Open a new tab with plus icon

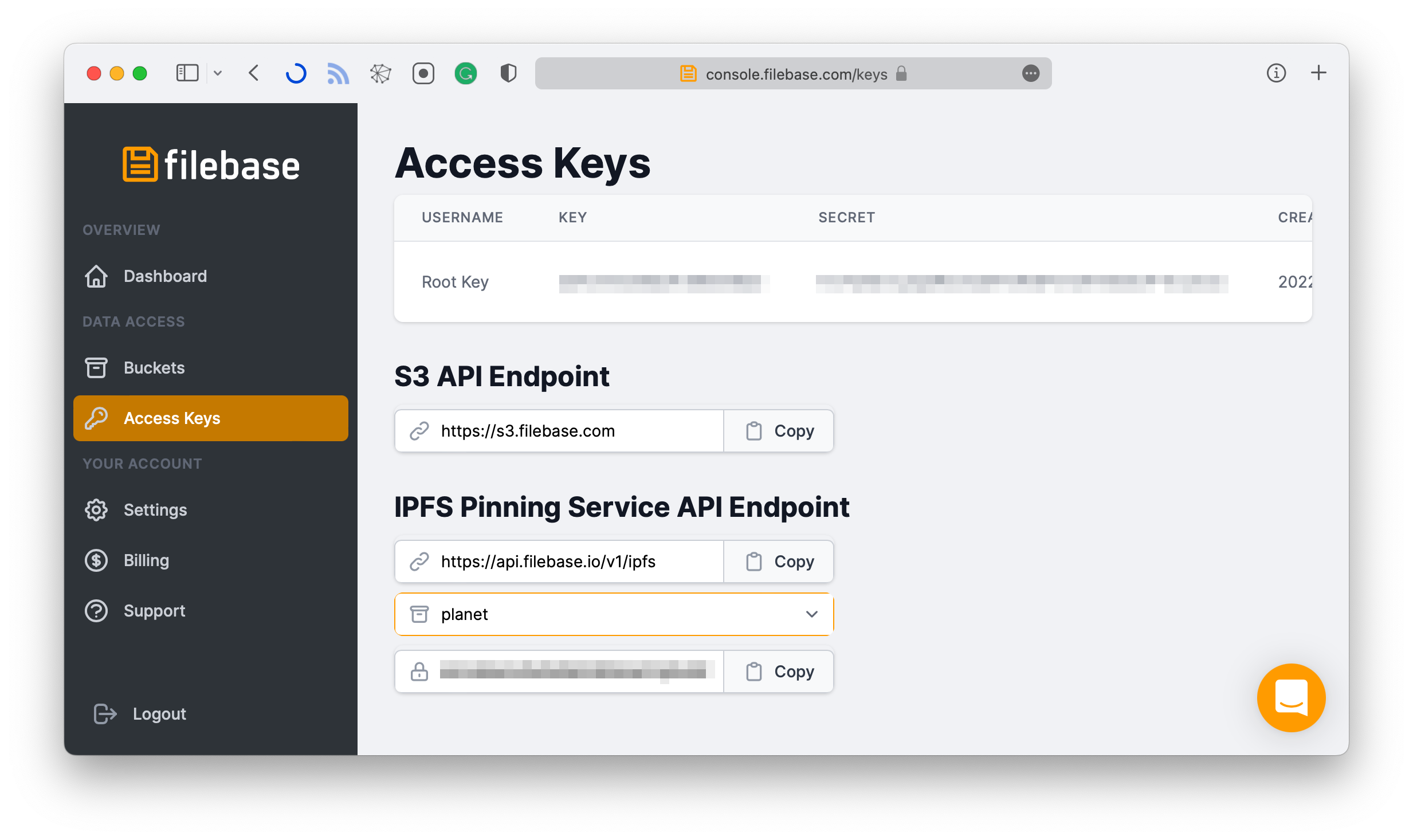click(1318, 73)
